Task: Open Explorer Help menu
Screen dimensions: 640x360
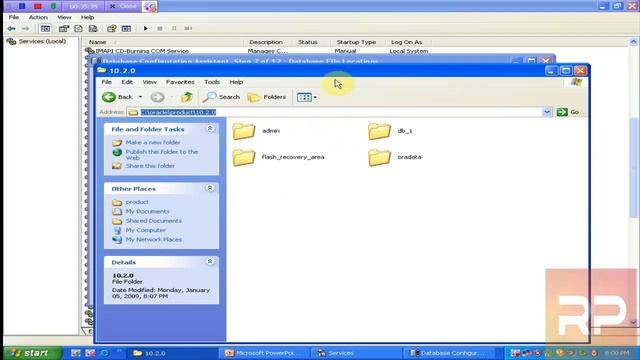Action: pos(236,82)
